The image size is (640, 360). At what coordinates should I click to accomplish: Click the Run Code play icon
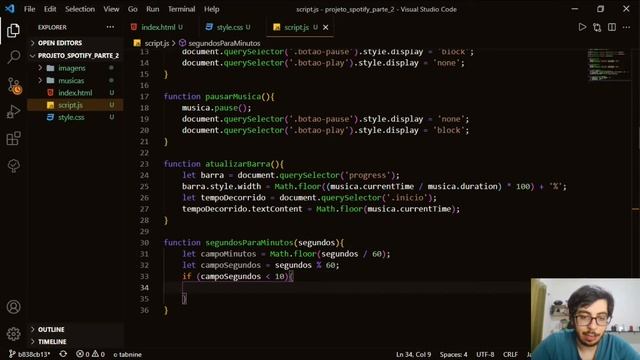(x=582, y=27)
